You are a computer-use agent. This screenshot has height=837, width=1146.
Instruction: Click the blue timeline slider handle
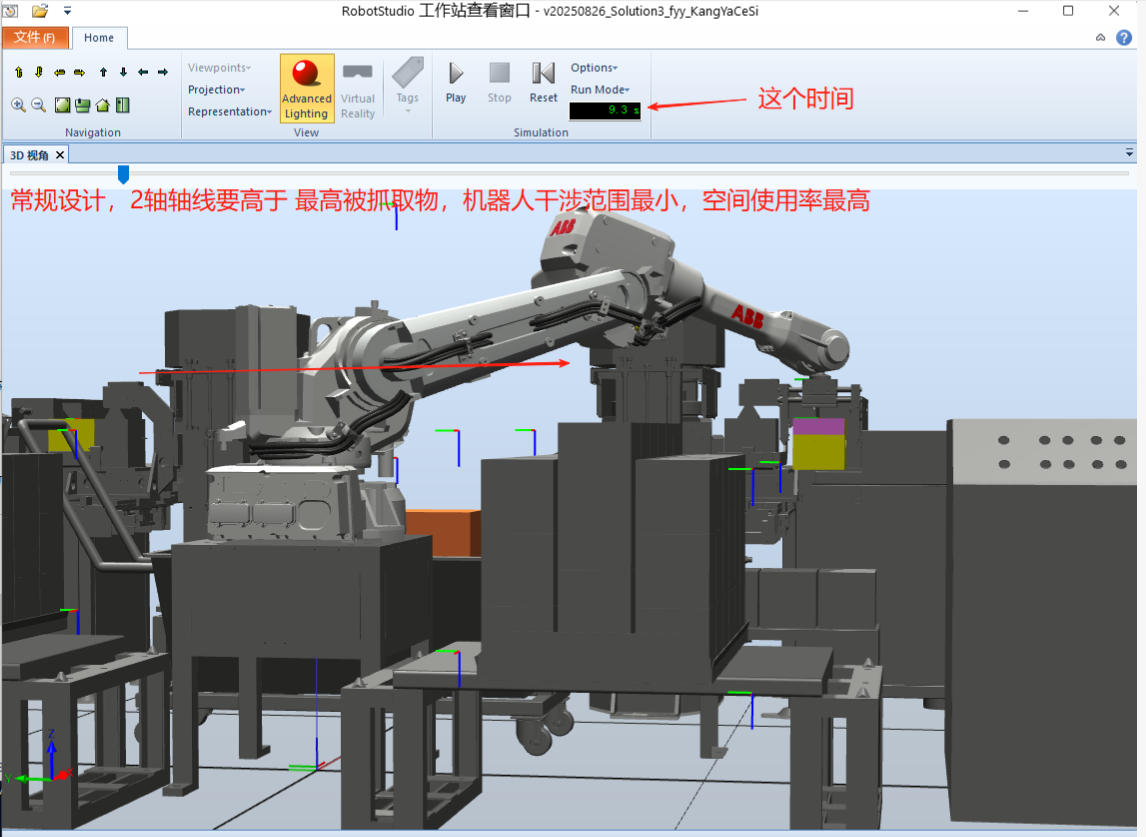(x=123, y=175)
